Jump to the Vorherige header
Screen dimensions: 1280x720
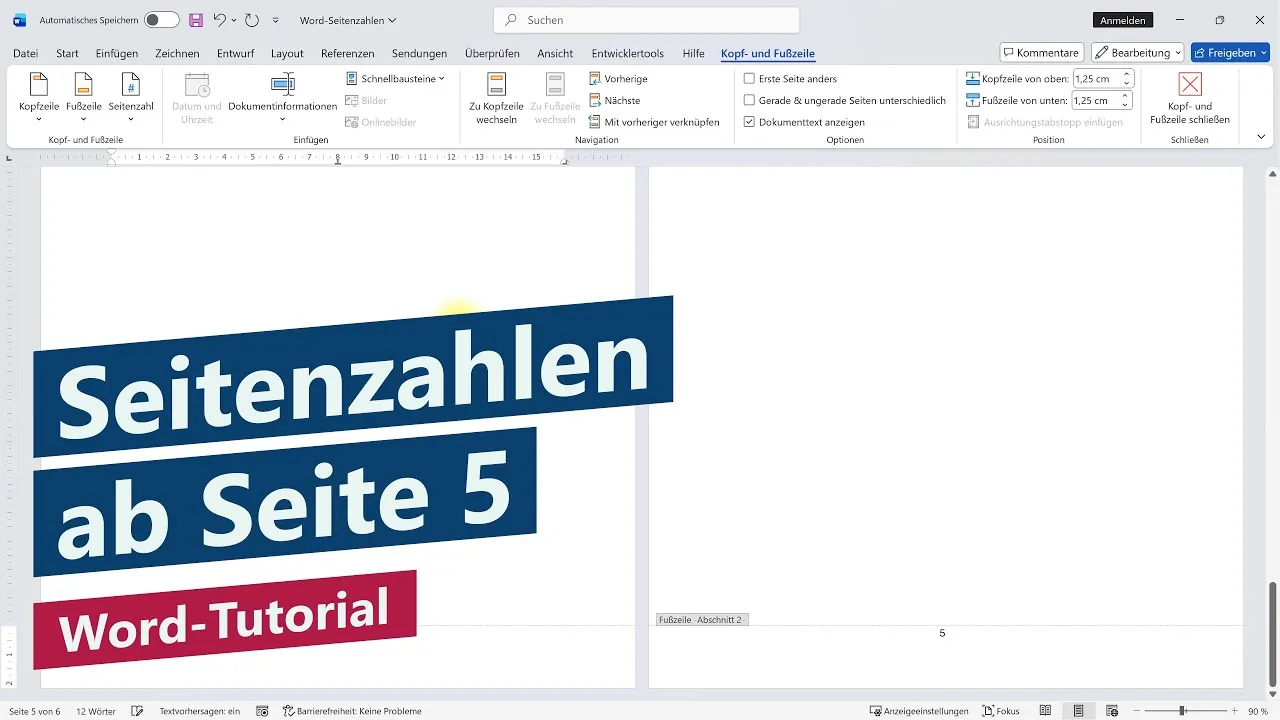[619, 78]
